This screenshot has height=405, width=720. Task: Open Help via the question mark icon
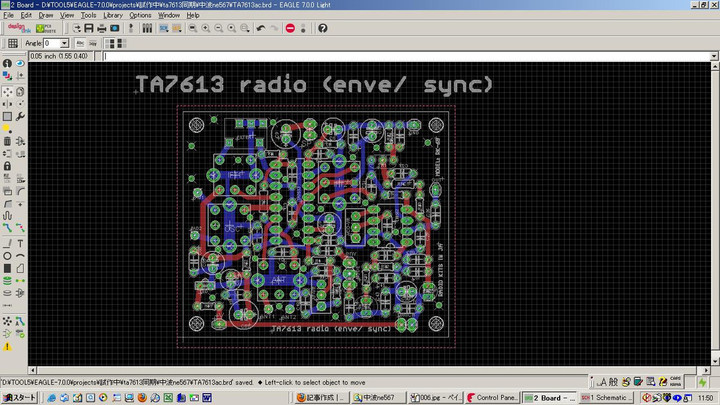coord(322,28)
